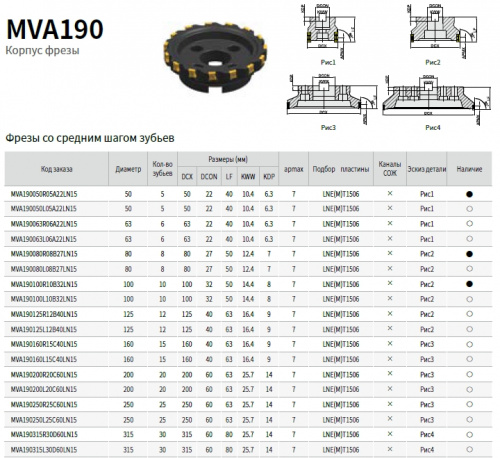Click the KWW column header
500x458 pixels.
coord(248,176)
